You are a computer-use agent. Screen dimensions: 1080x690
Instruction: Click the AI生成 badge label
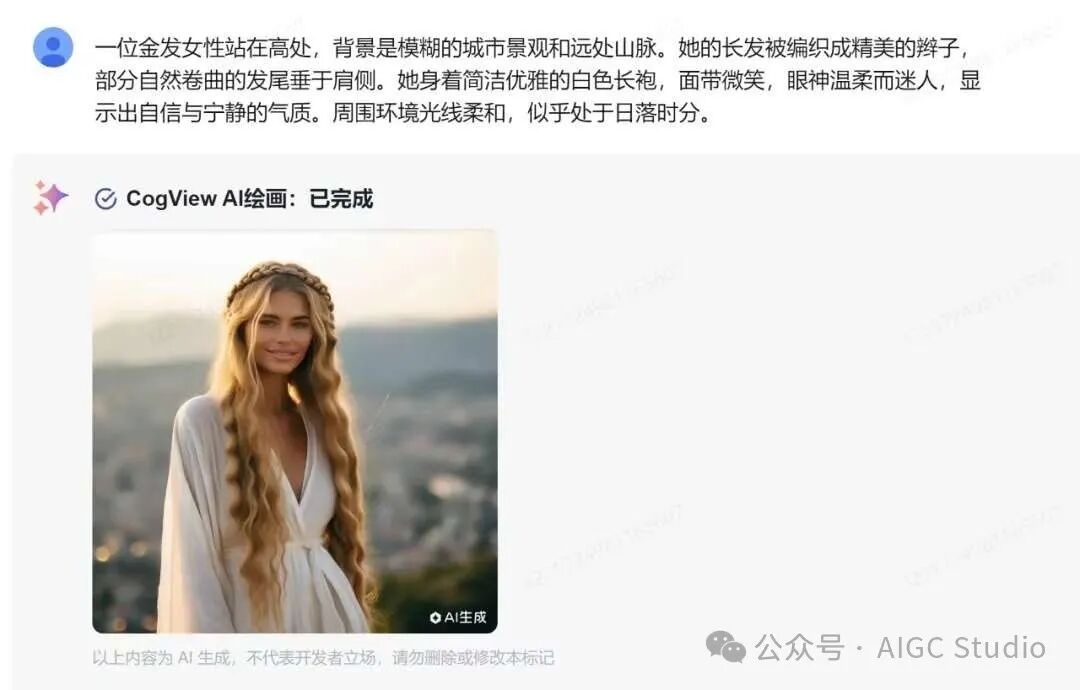click(x=465, y=617)
